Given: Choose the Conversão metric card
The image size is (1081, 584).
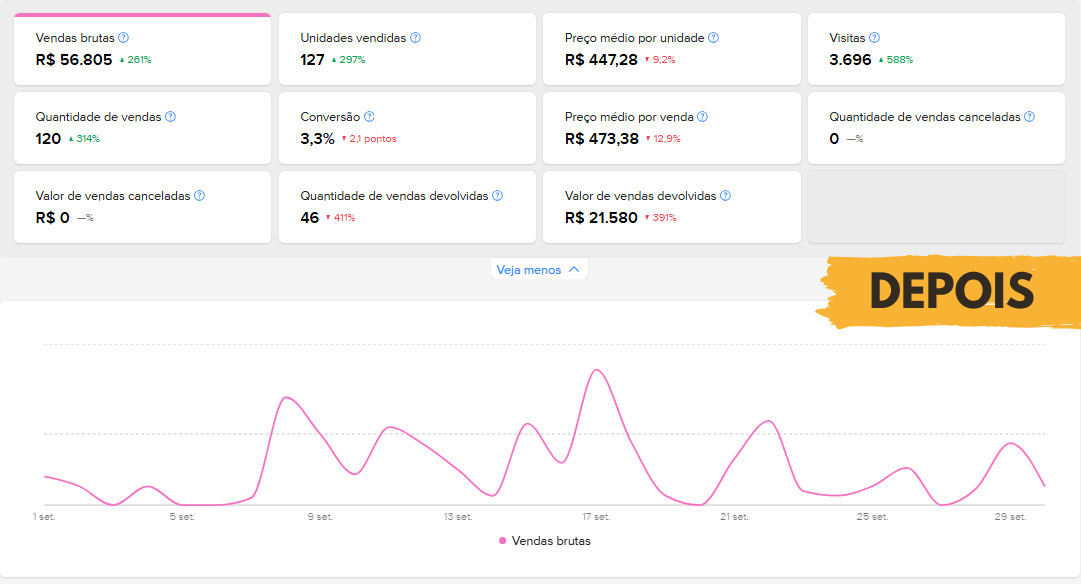Looking at the screenshot, I should 406,128.
